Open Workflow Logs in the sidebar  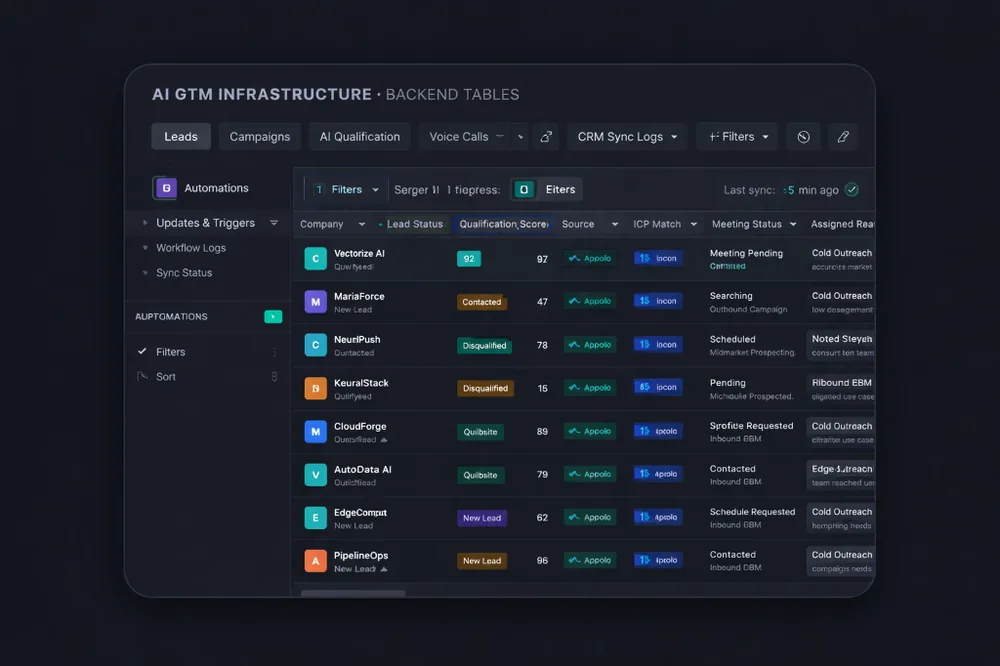[x=191, y=248]
